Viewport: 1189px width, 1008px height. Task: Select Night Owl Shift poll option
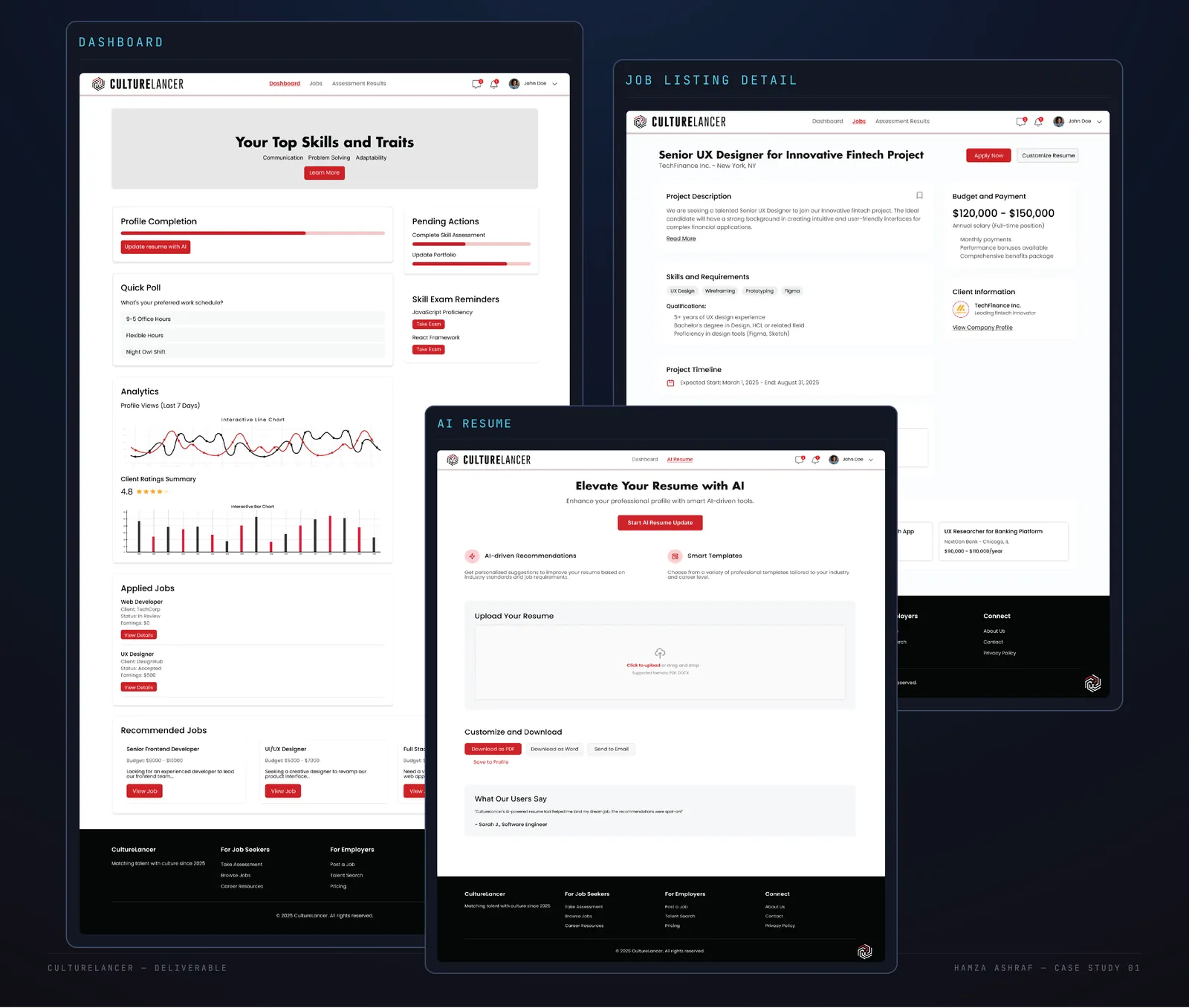(253, 351)
